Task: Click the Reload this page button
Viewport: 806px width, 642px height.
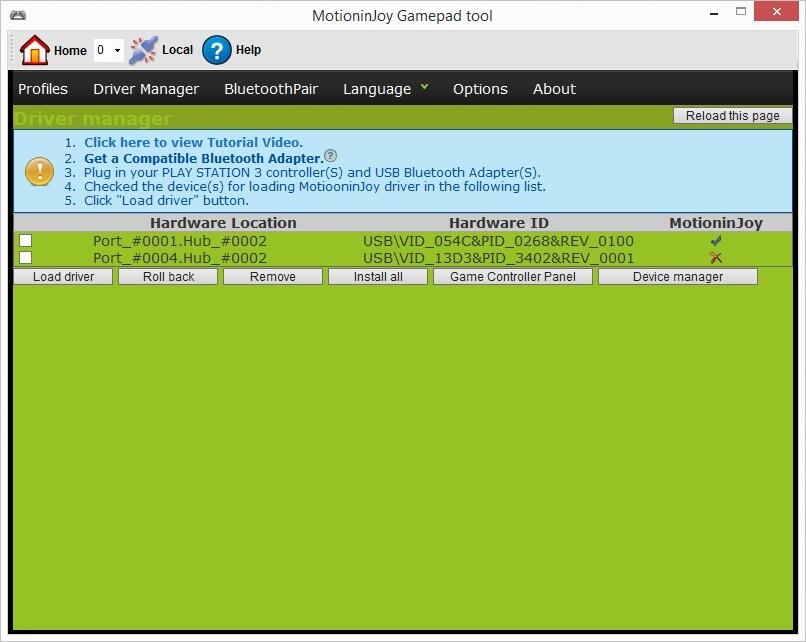Action: [732, 116]
